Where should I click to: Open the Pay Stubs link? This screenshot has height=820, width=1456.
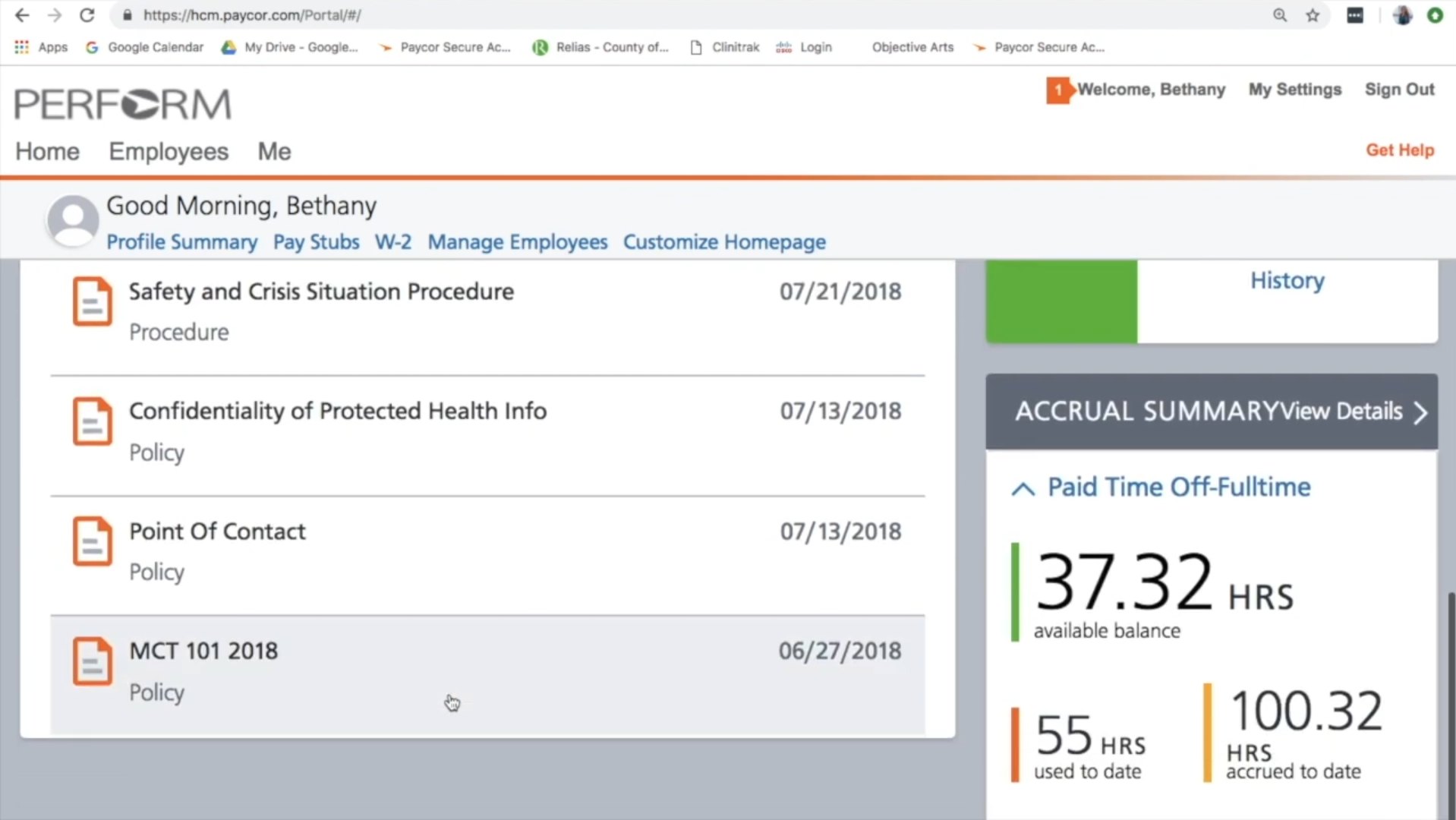click(316, 242)
